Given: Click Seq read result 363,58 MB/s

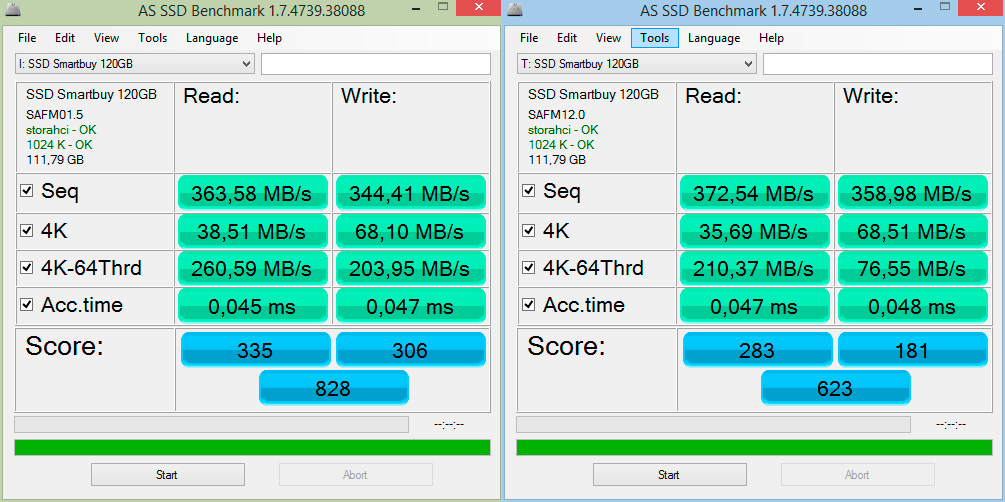Looking at the screenshot, I should pyautogui.click(x=253, y=193).
